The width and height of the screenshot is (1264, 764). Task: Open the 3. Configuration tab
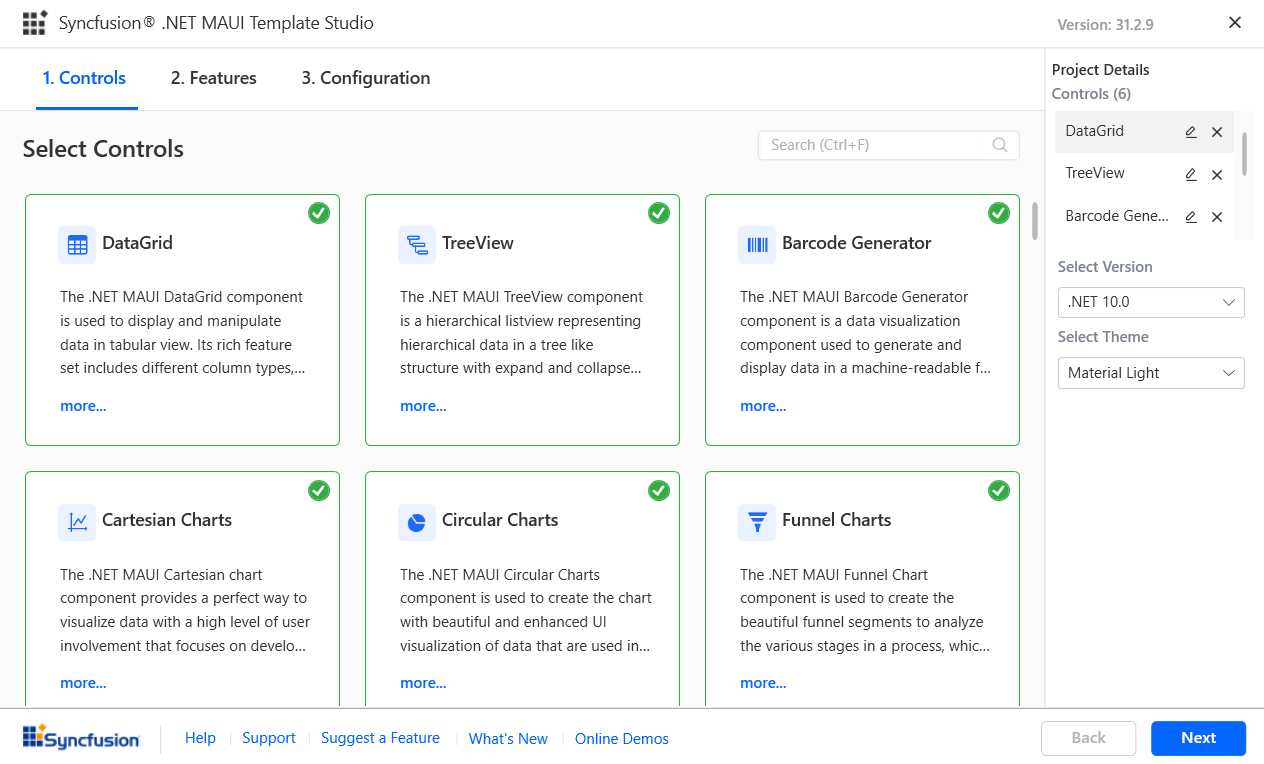pyautogui.click(x=366, y=78)
